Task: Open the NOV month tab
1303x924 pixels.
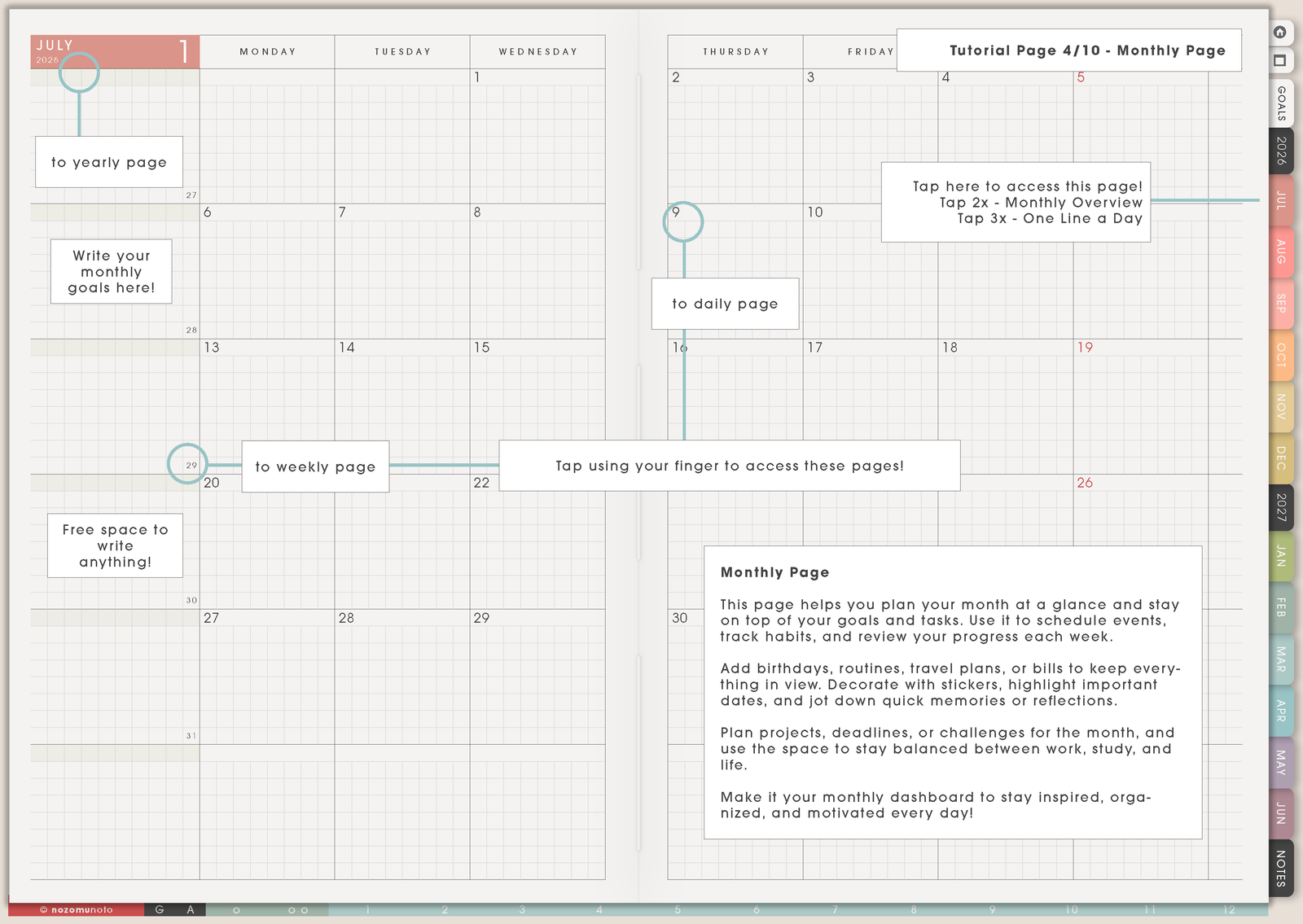Action: point(1281,406)
